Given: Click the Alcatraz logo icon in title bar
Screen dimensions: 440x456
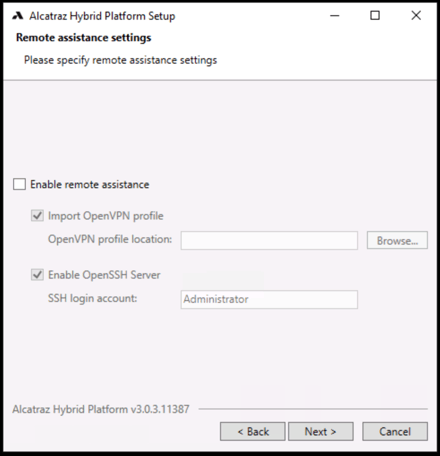Looking at the screenshot, I should pyautogui.click(x=18, y=16).
